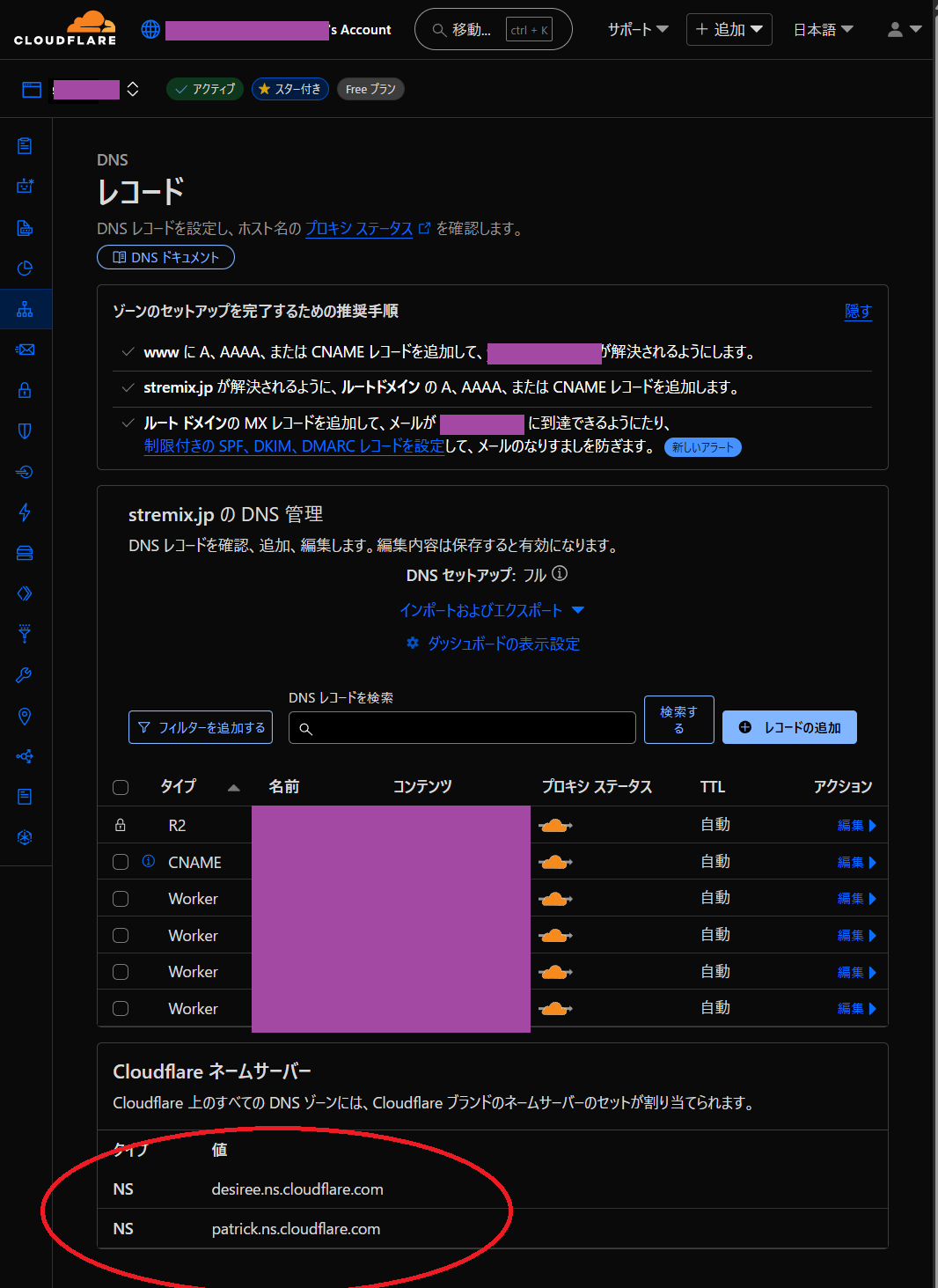Open the hexagon sidebar icon at bottom
This screenshot has height=1288, width=938.
point(25,837)
